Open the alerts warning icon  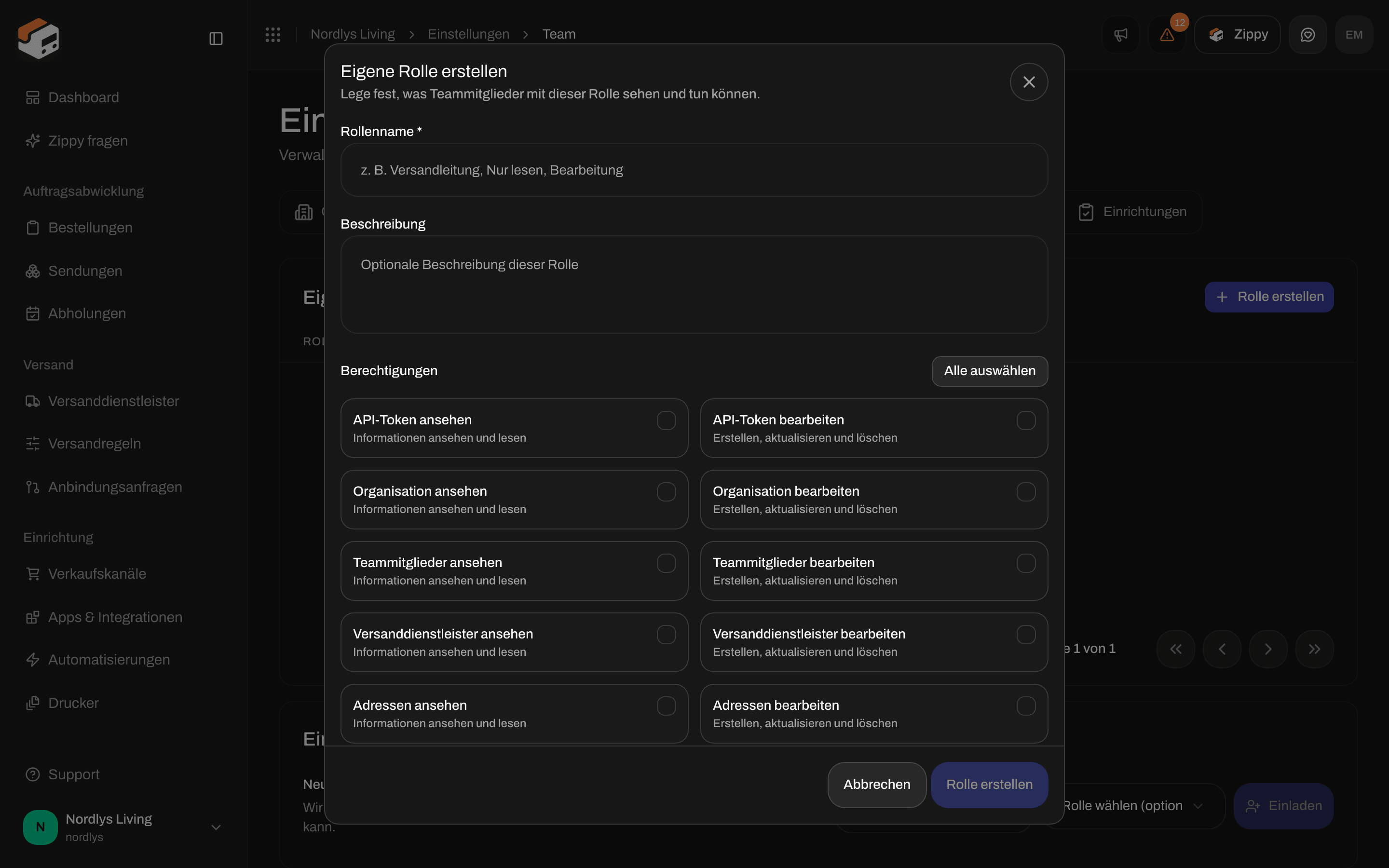click(x=1167, y=34)
